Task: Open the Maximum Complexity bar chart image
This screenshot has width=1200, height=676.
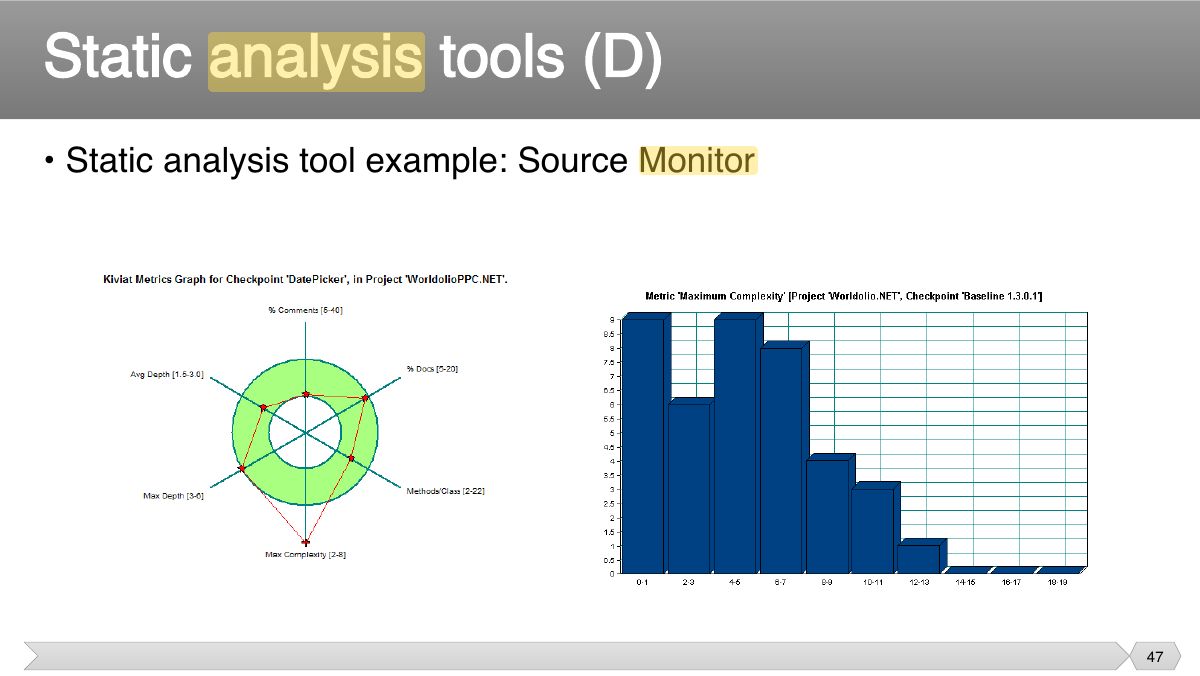Action: point(845,440)
